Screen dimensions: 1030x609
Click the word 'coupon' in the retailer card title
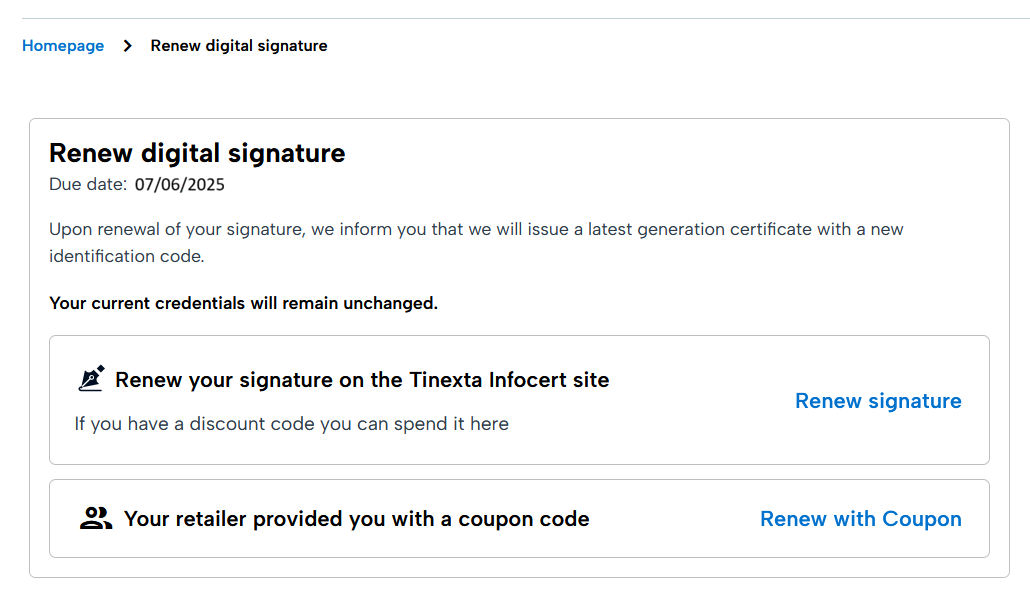pos(491,519)
